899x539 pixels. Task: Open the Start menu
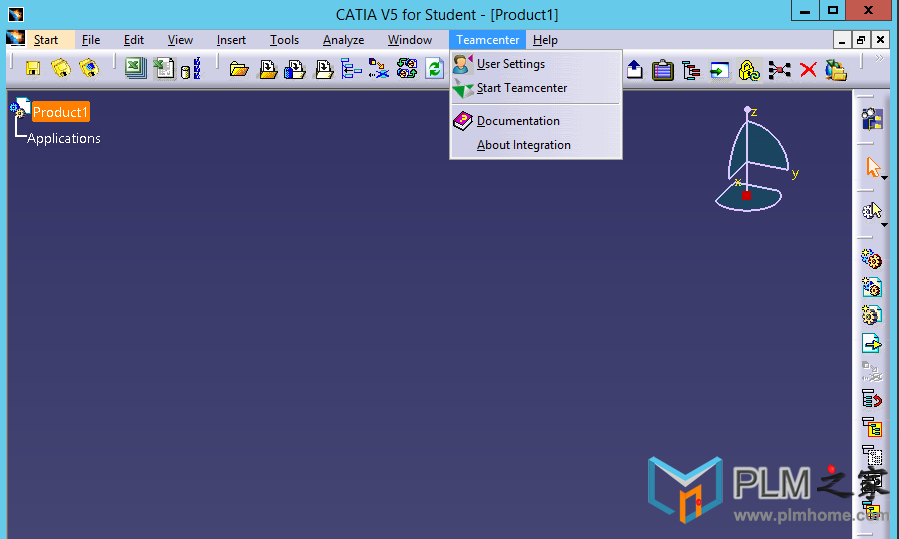tap(46, 40)
